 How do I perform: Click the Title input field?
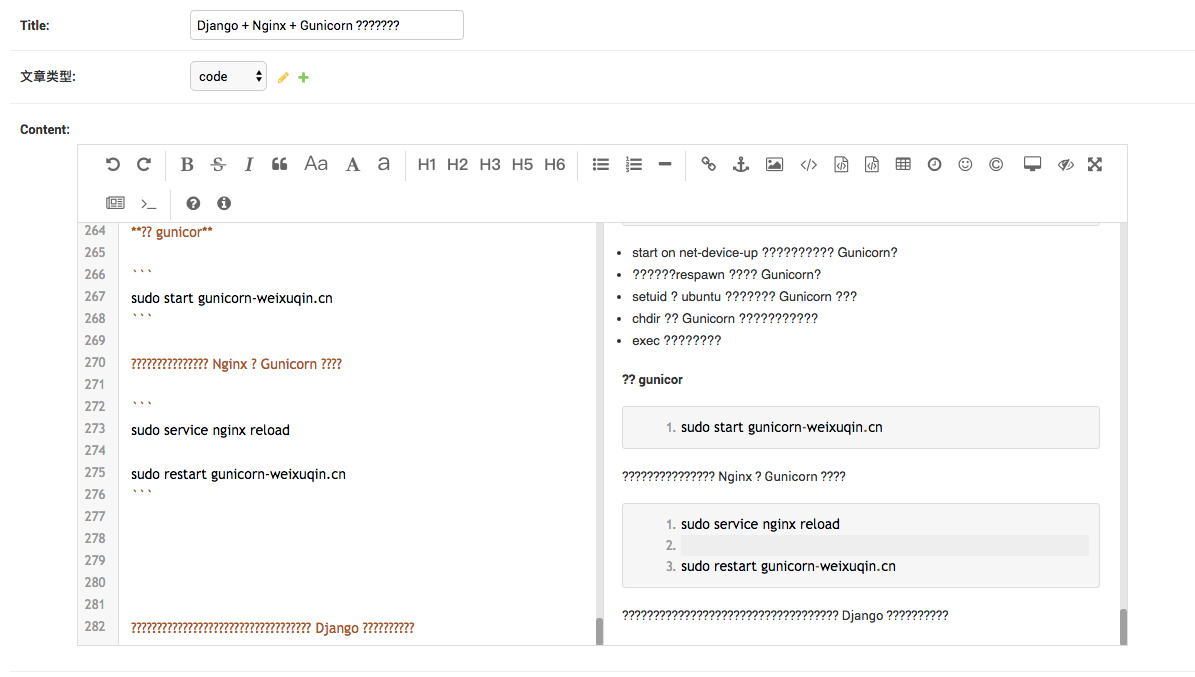(x=327, y=25)
